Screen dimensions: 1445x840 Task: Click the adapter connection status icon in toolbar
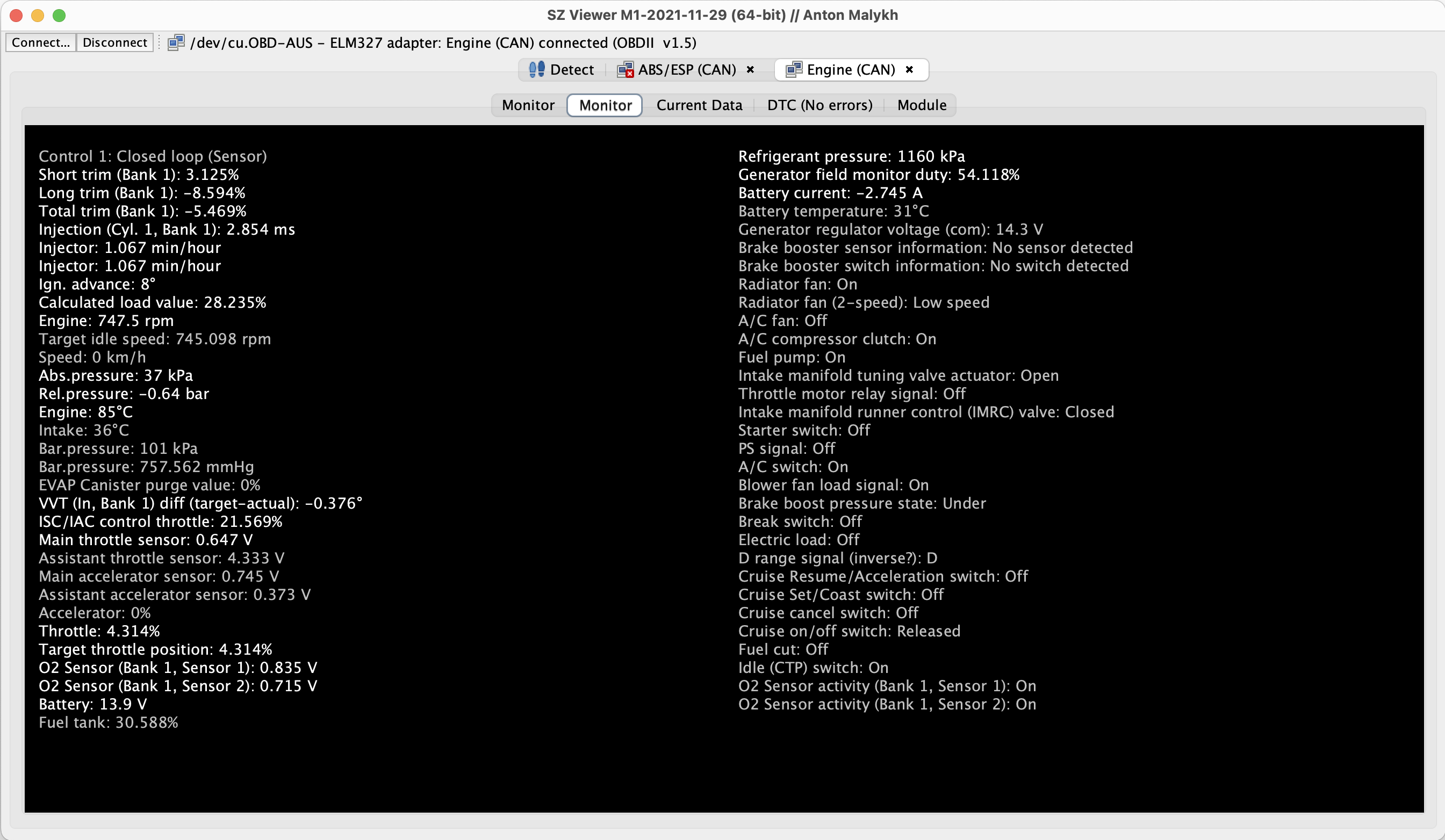(x=176, y=42)
